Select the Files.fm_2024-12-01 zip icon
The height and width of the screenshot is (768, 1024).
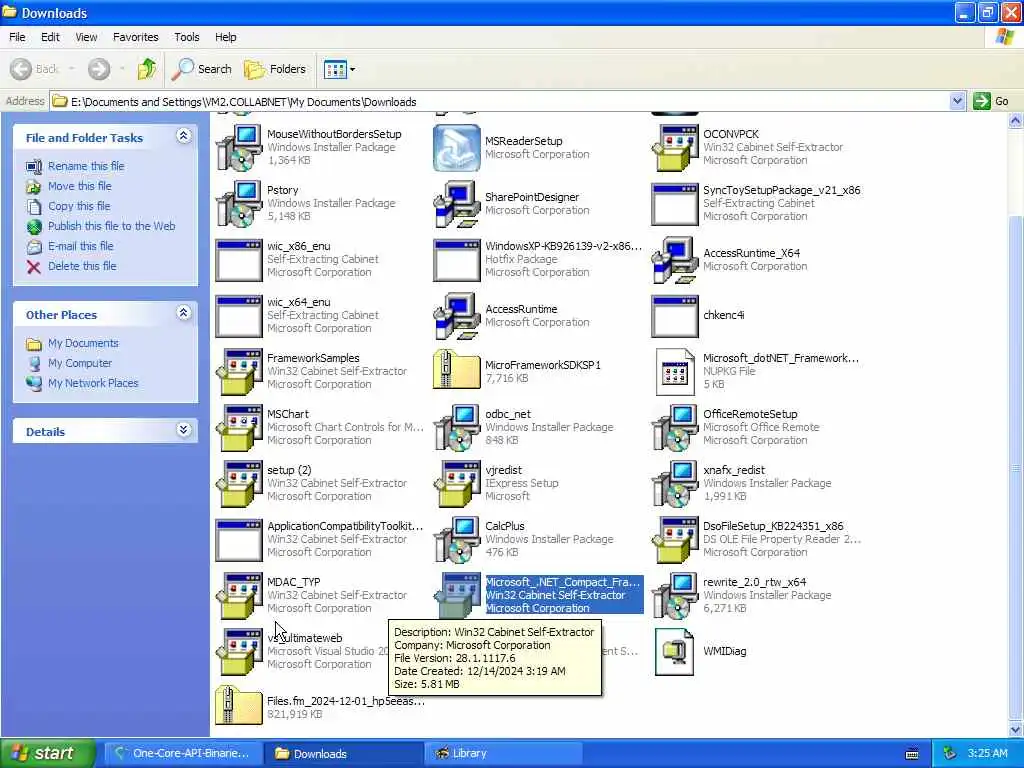(239, 705)
